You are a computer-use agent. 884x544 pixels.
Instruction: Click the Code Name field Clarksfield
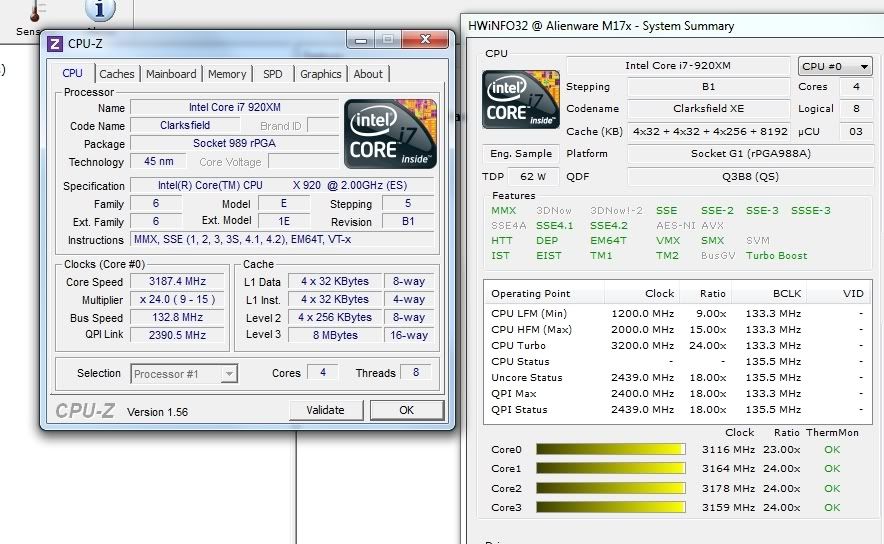[185, 125]
